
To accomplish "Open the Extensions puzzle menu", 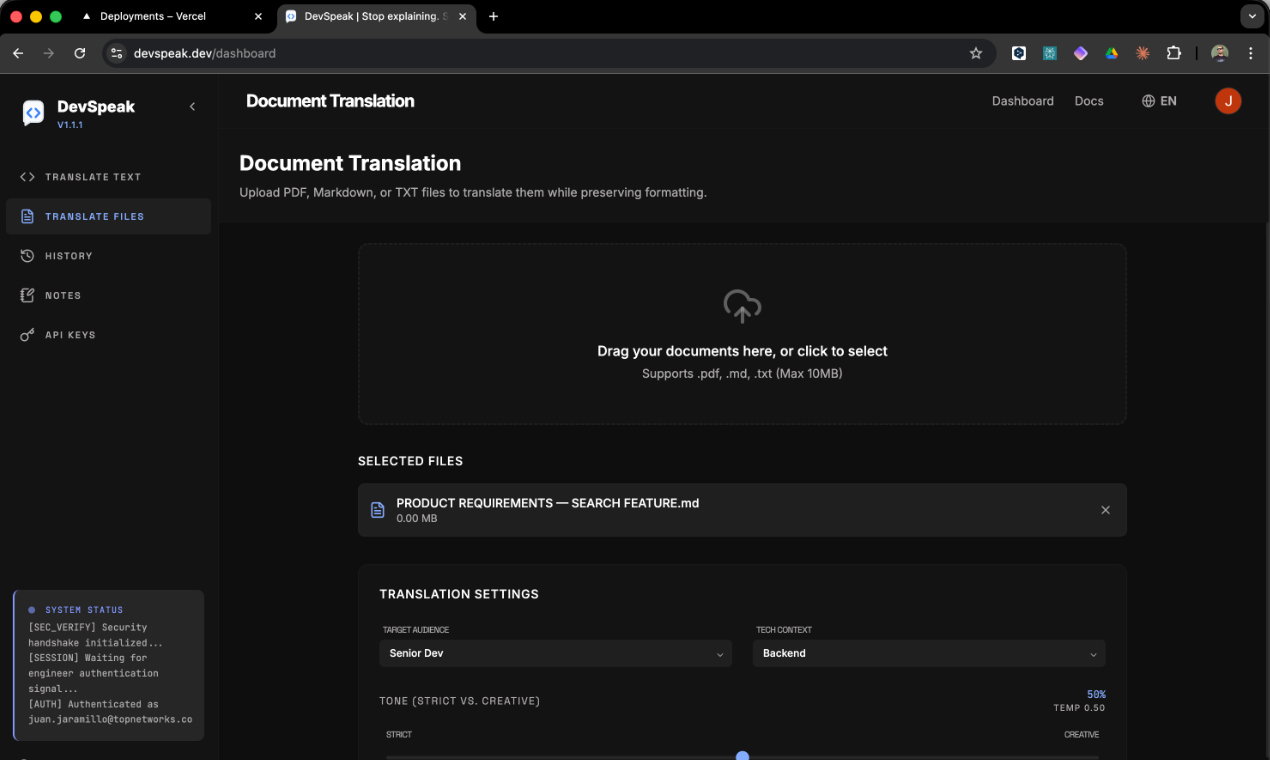I will (1174, 53).
